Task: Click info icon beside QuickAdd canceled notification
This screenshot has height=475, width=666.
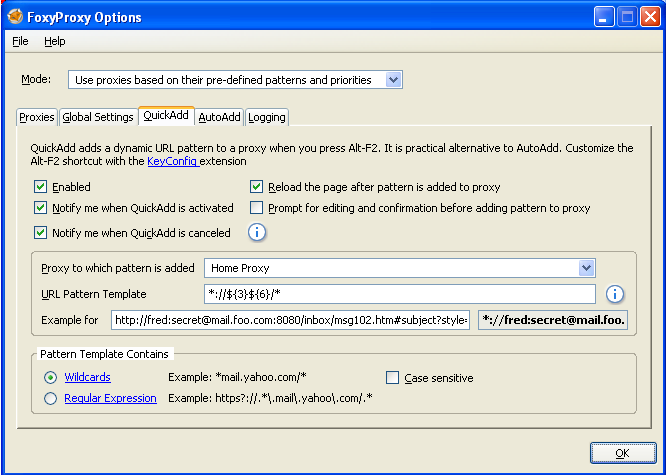Action: [257, 232]
